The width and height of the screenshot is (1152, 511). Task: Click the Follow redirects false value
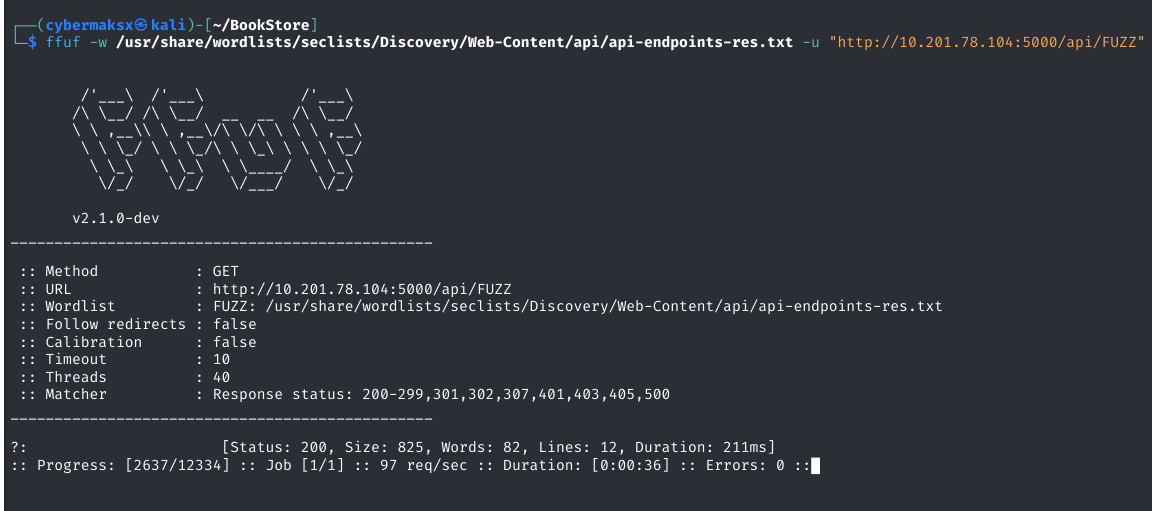[234, 324]
